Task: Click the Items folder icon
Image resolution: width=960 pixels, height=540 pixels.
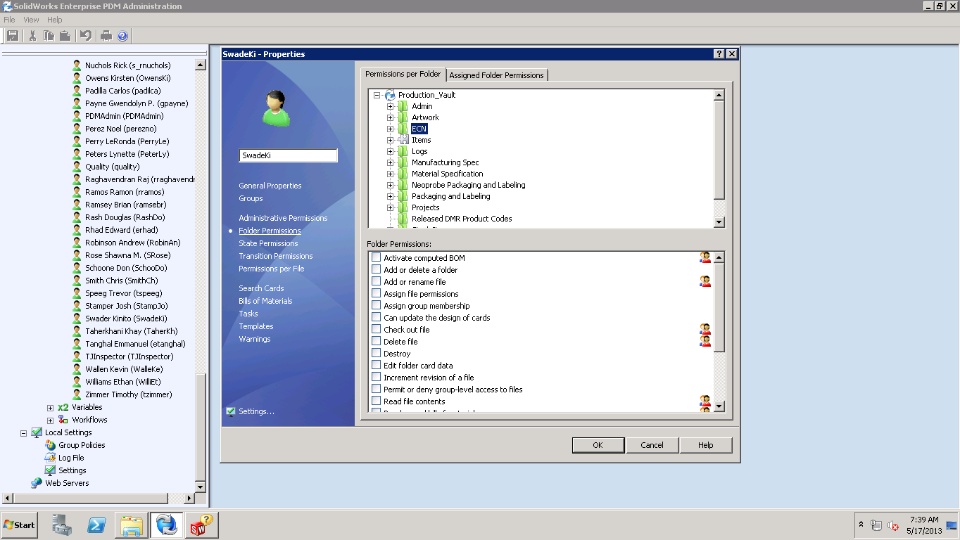Action: [403, 140]
